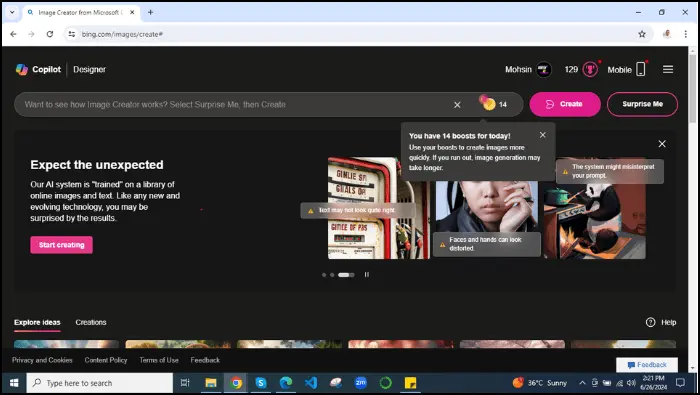Click the browser back arrow
This screenshot has height=395, width=700.
click(13, 34)
